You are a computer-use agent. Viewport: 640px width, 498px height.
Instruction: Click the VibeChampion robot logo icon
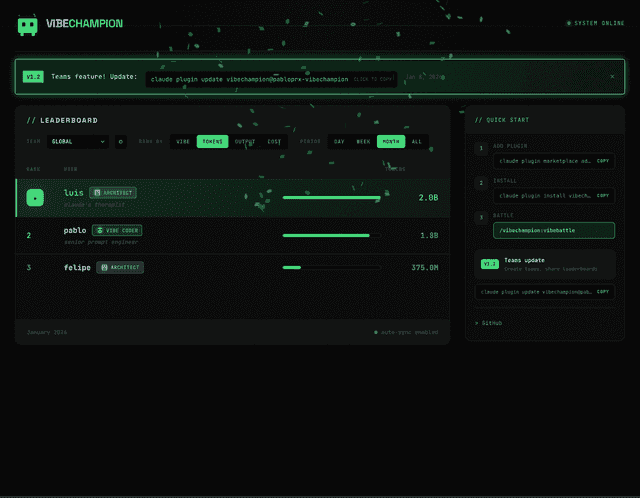[28, 24]
